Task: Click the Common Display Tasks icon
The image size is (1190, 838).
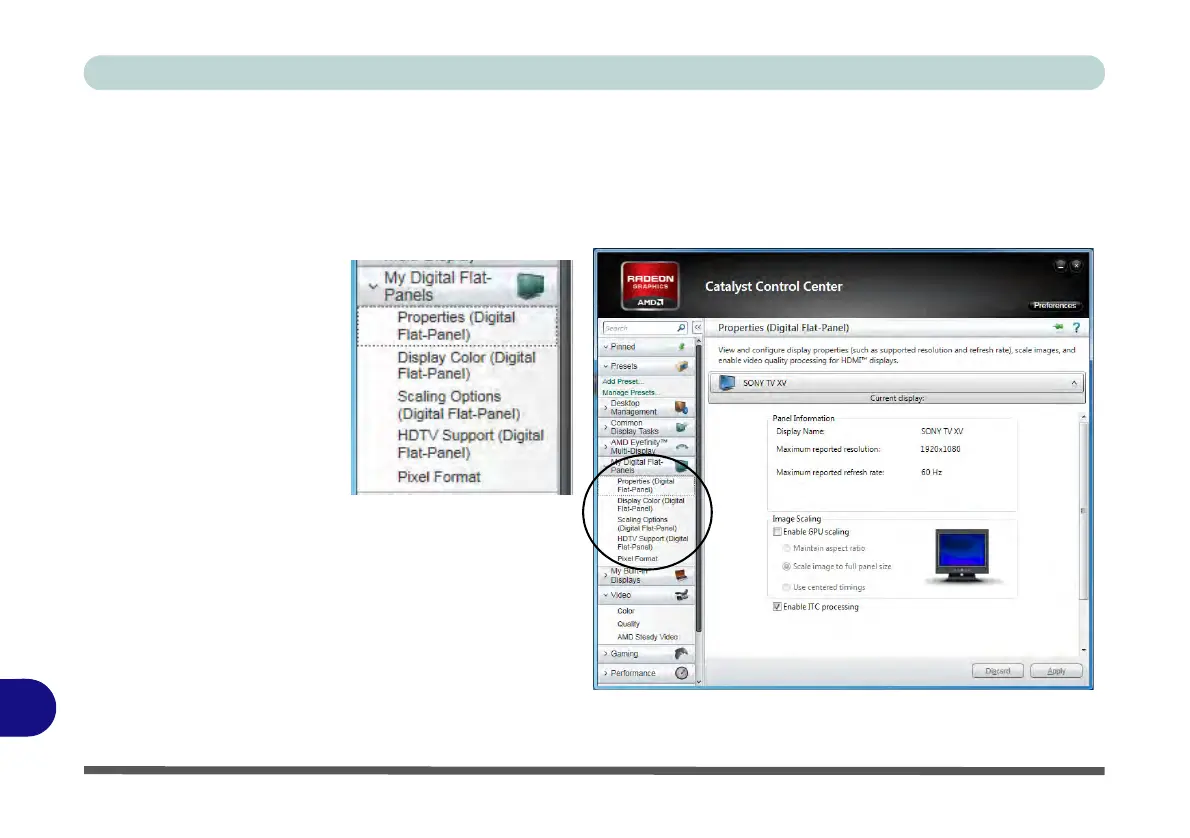Action: coord(681,427)
